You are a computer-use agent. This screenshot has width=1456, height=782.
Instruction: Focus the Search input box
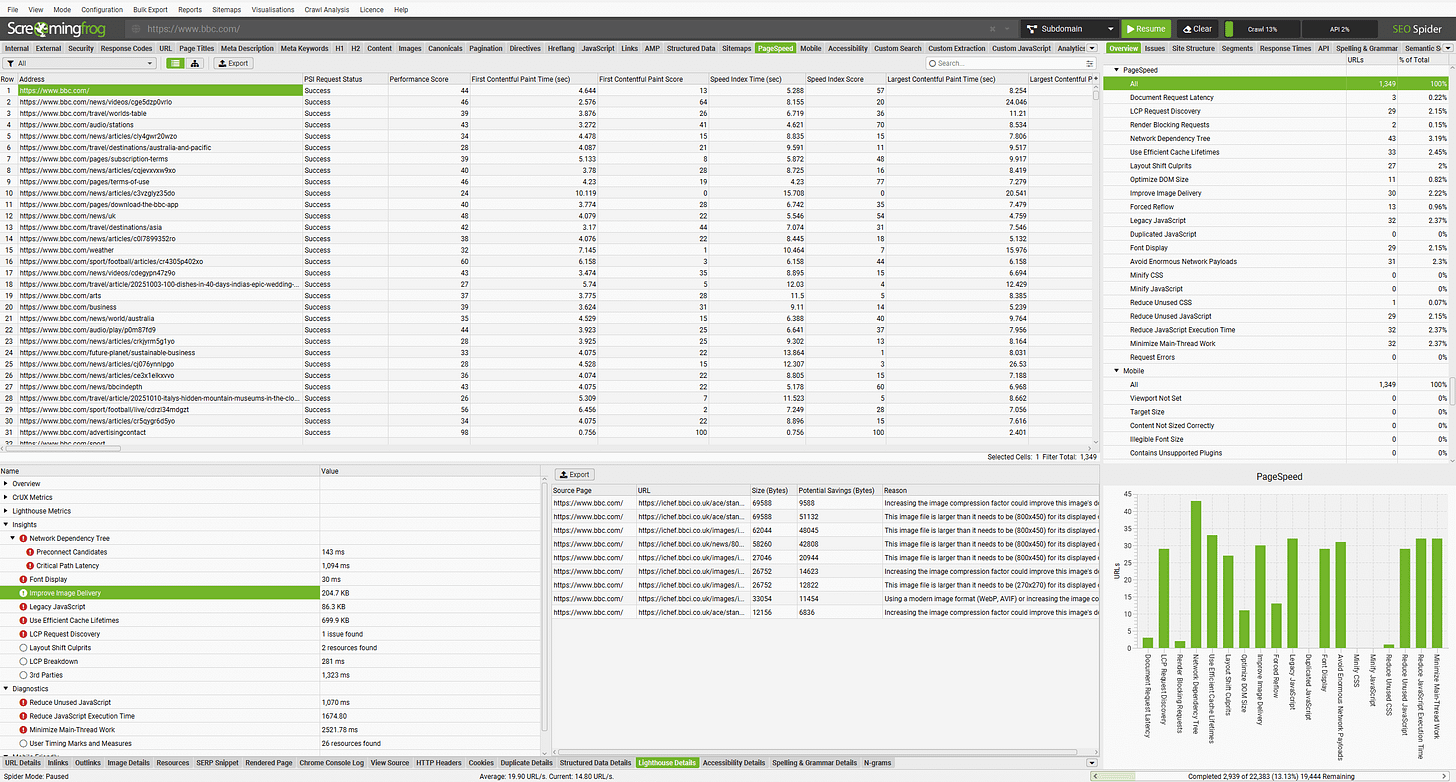(x=1009, y=63)
